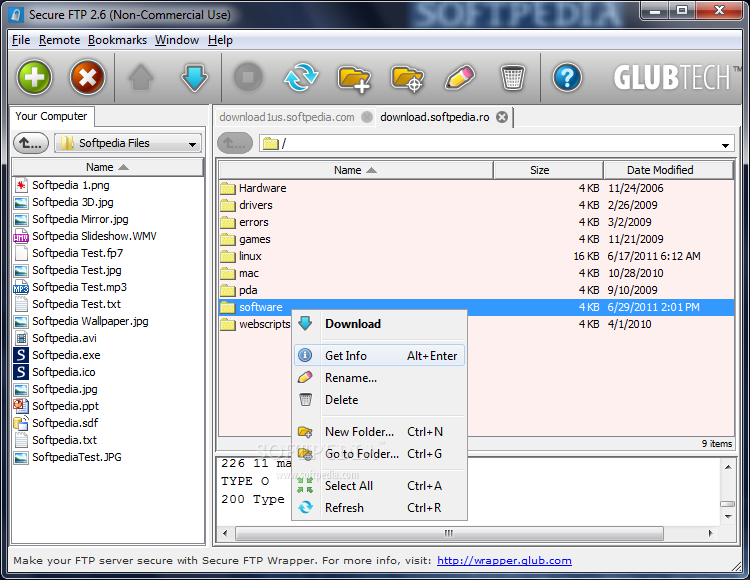Image resolution: width=750 pixels, height=580 pixels.
Task: Choose Refresh in context menu
Action: point(379,508)
